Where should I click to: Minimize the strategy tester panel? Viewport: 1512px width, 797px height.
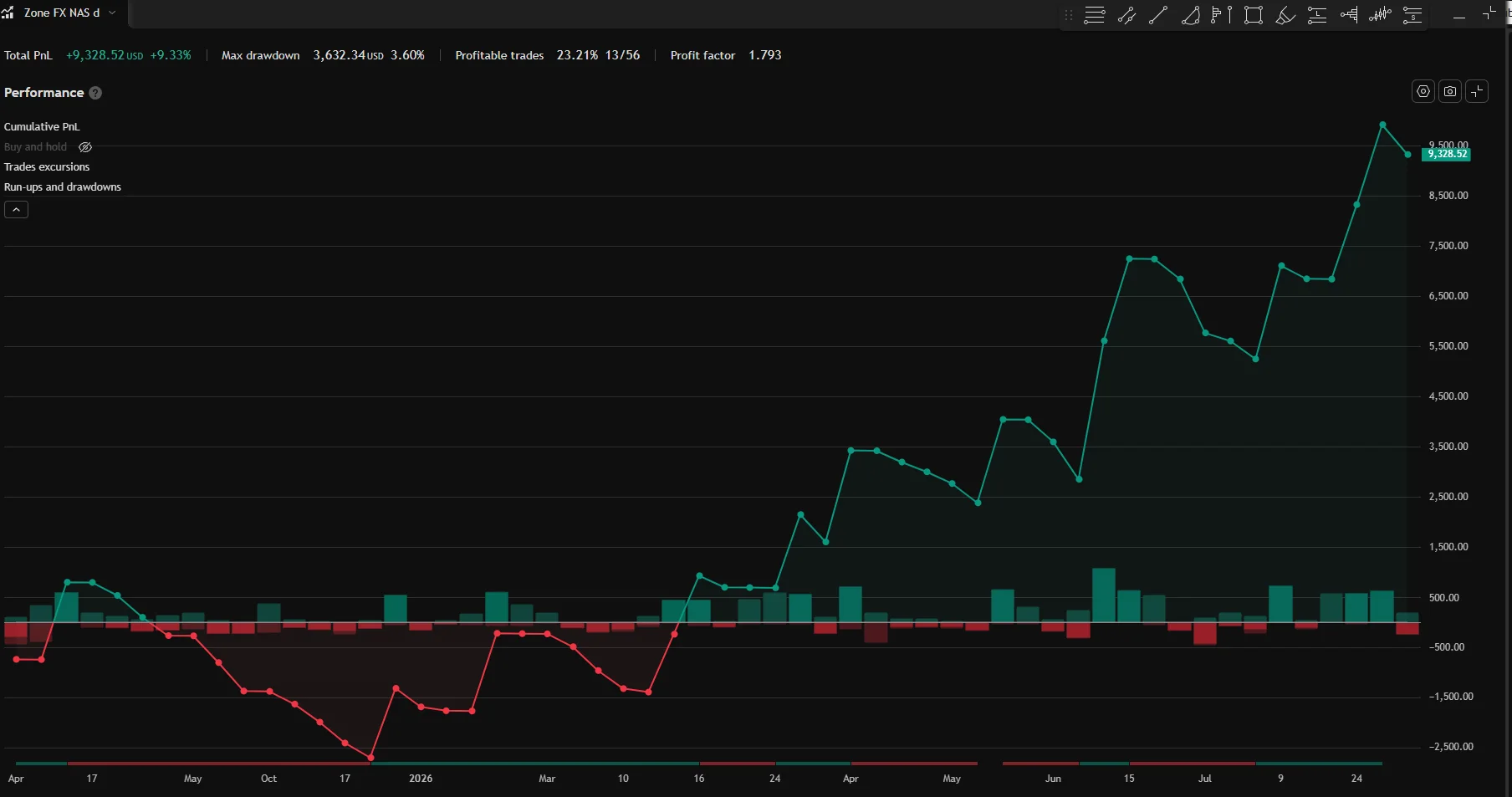coord(1459,16)
